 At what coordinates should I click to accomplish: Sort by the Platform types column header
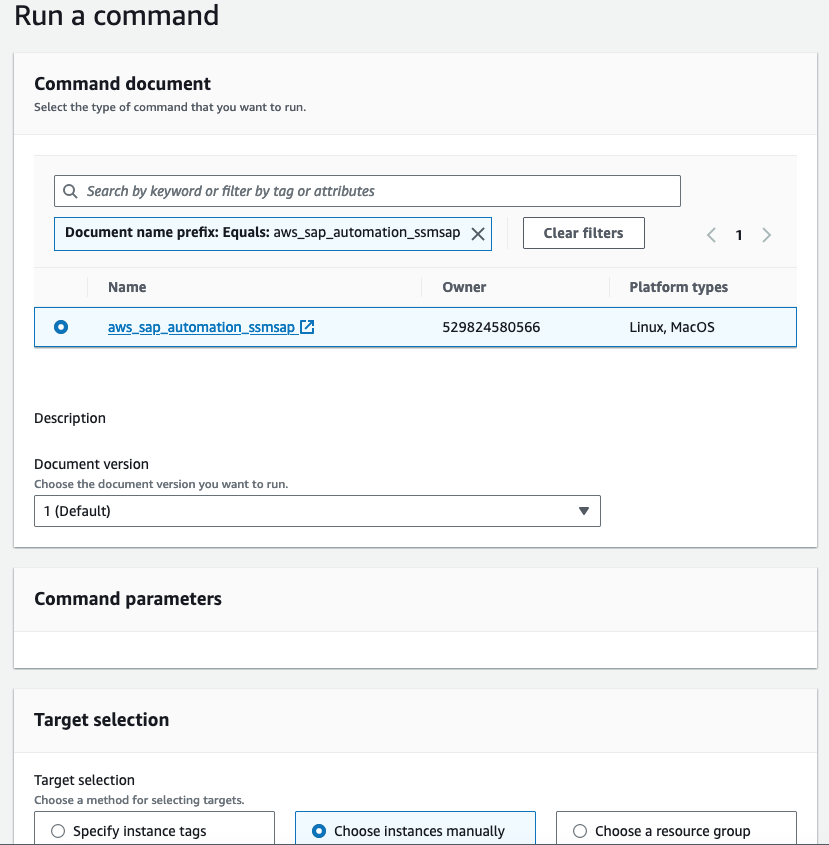(x=678, y=287)
